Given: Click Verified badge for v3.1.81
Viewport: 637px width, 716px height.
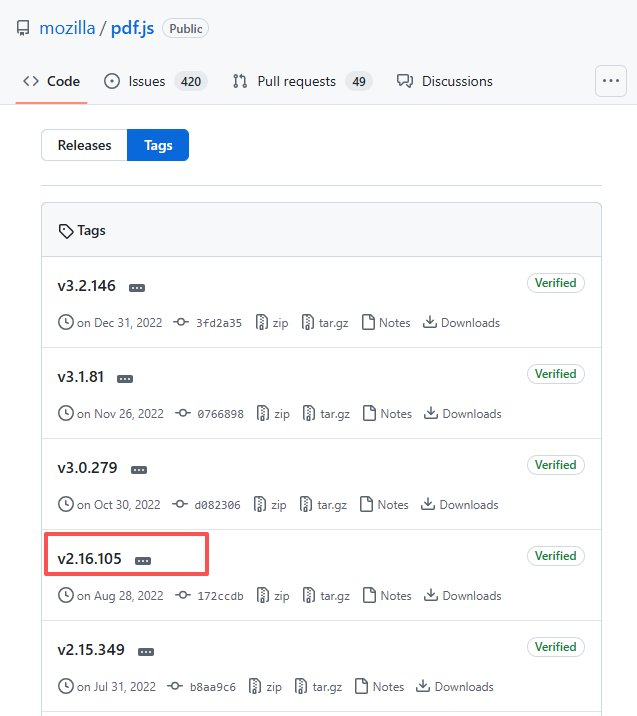Looking at the screenshot, I should tap(556, 374).
